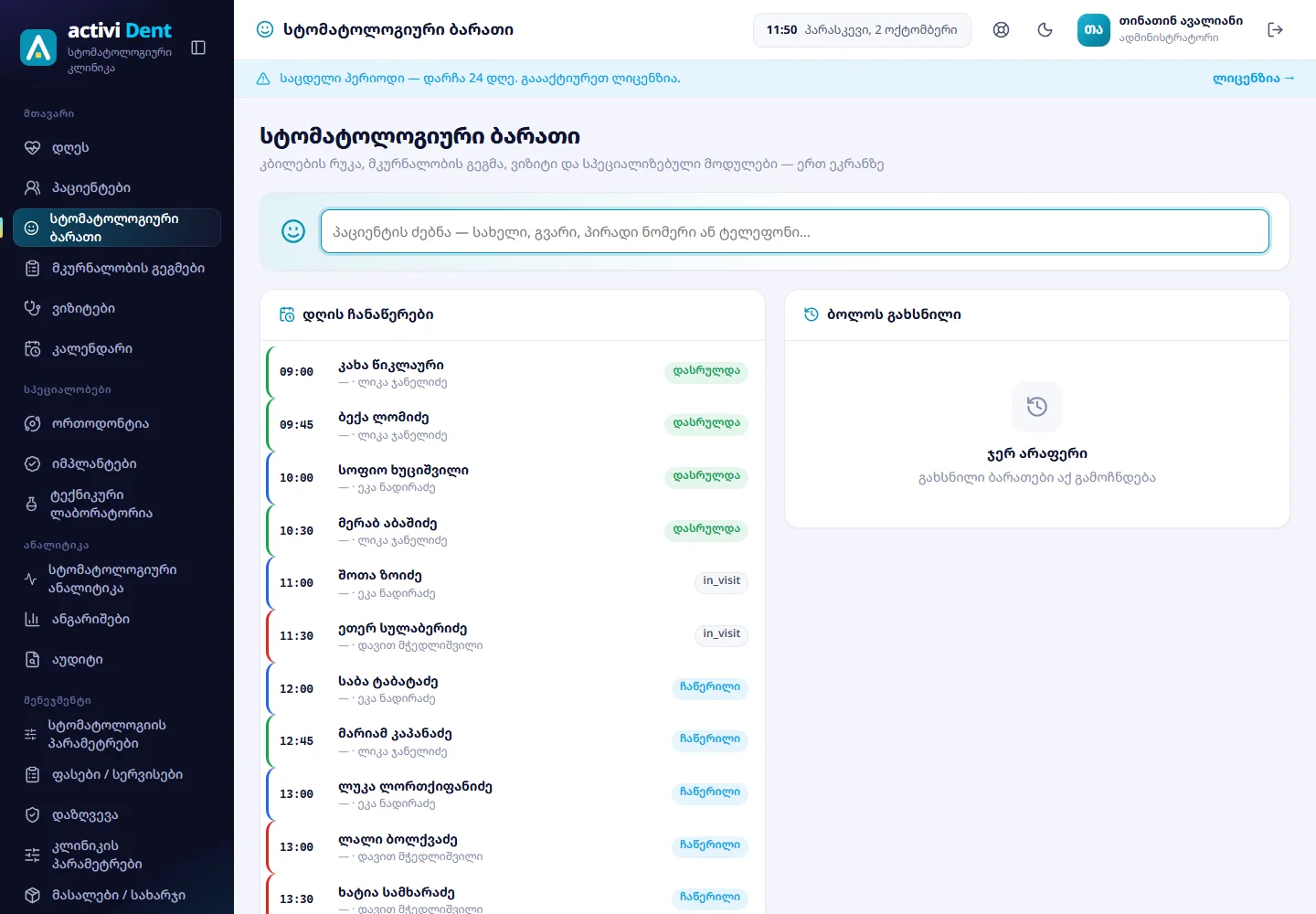This screenshot has height=914, width=1316.
Task: Open 'პაციენტები' sidebar item
Action: pyautogui.click(x=117, y=188)
